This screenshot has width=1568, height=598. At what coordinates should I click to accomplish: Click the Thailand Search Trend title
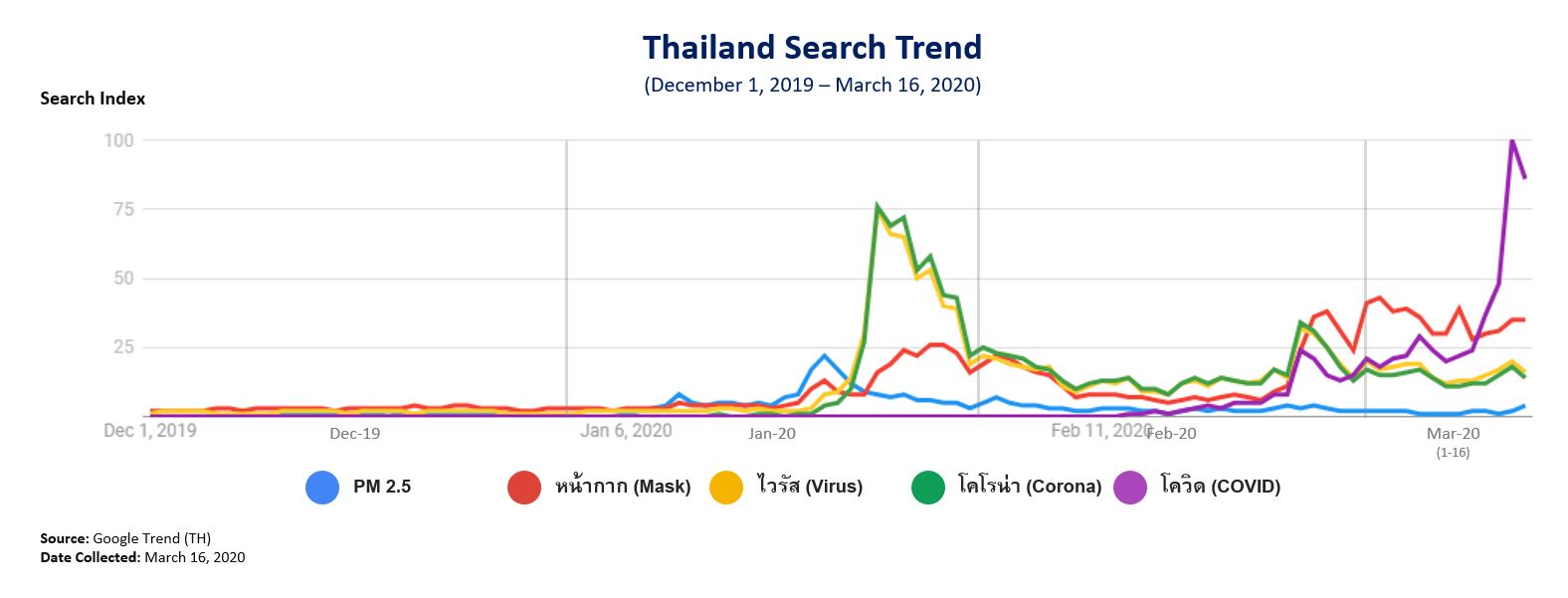812,48
